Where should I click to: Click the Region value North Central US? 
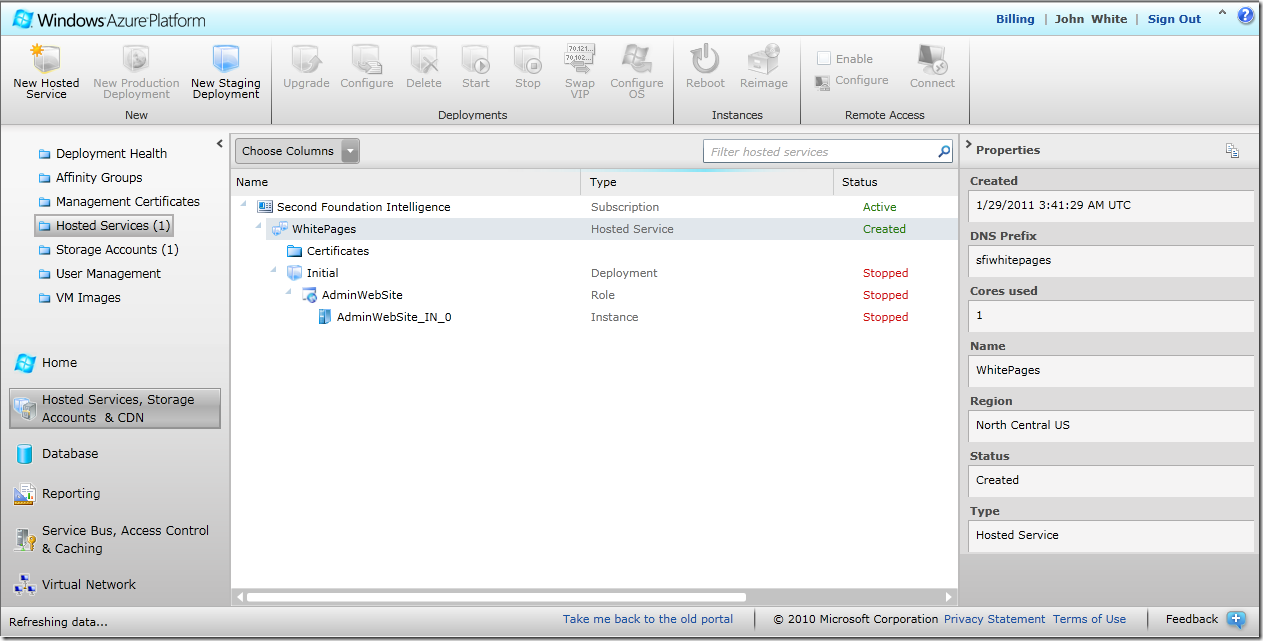click(x=1110, y=425)
